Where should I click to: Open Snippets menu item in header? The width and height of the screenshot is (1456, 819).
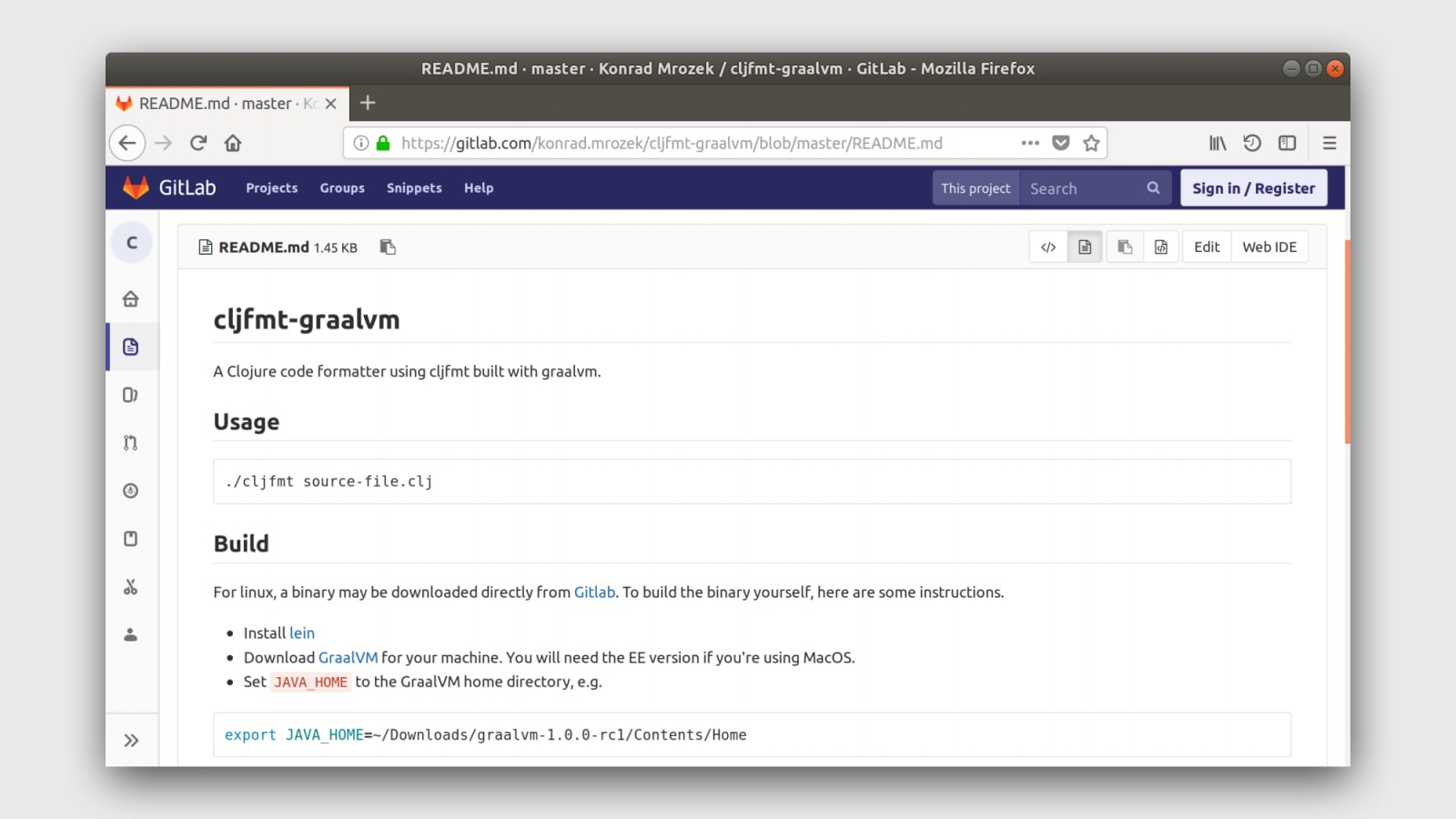(x=414, y=187)
